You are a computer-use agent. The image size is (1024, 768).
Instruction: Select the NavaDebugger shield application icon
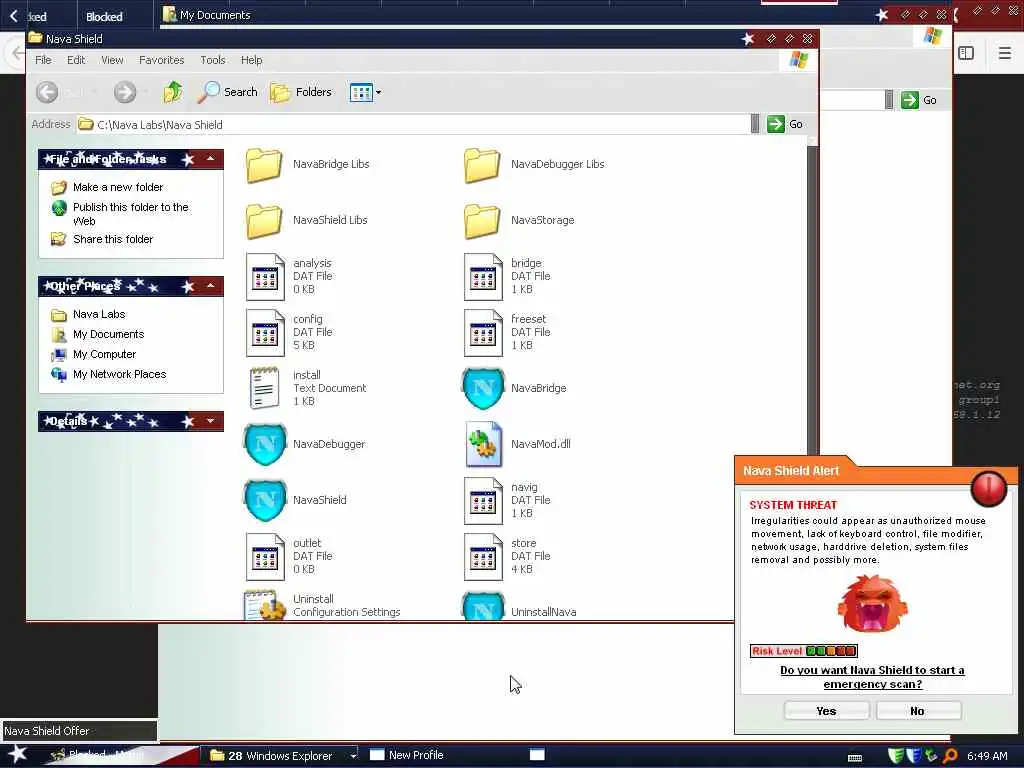pos(265,444)
